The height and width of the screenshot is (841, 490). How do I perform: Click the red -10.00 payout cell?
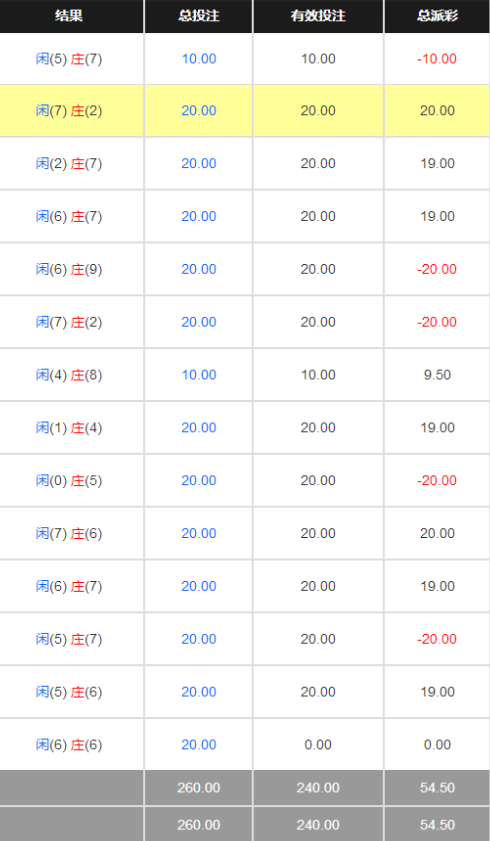pyautogui.click(x=437, y=58)
